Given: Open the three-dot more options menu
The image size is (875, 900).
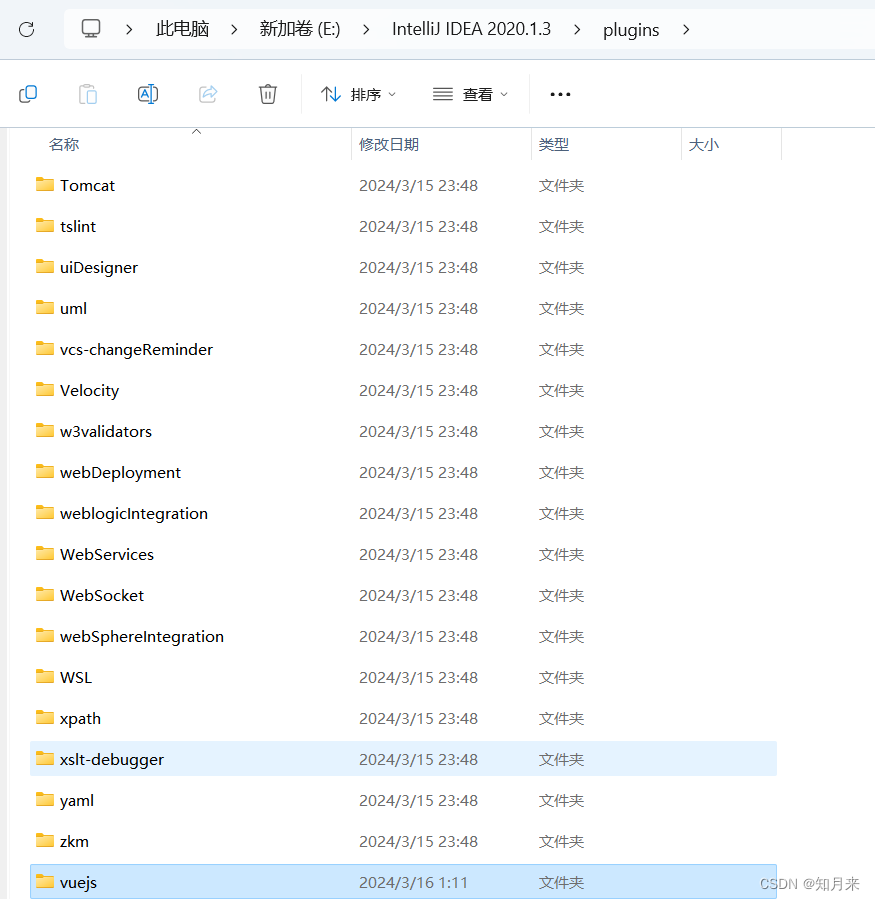Looking at the screenshot, I should coord(560,94).
